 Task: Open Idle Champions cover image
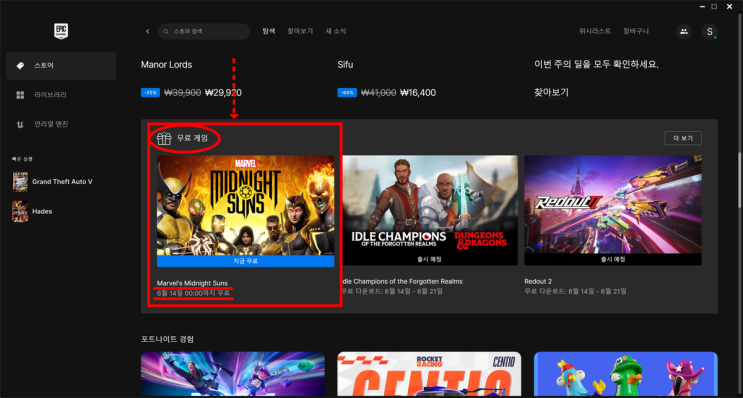pos(429,205)
